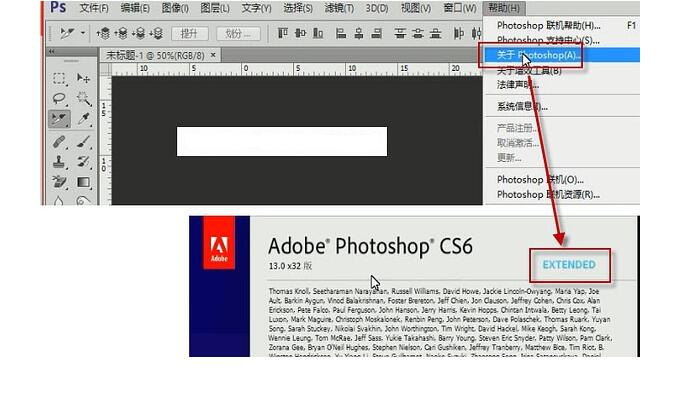Click the Bring to Front slice icon

pyautogui.click(x=103, y=33)
